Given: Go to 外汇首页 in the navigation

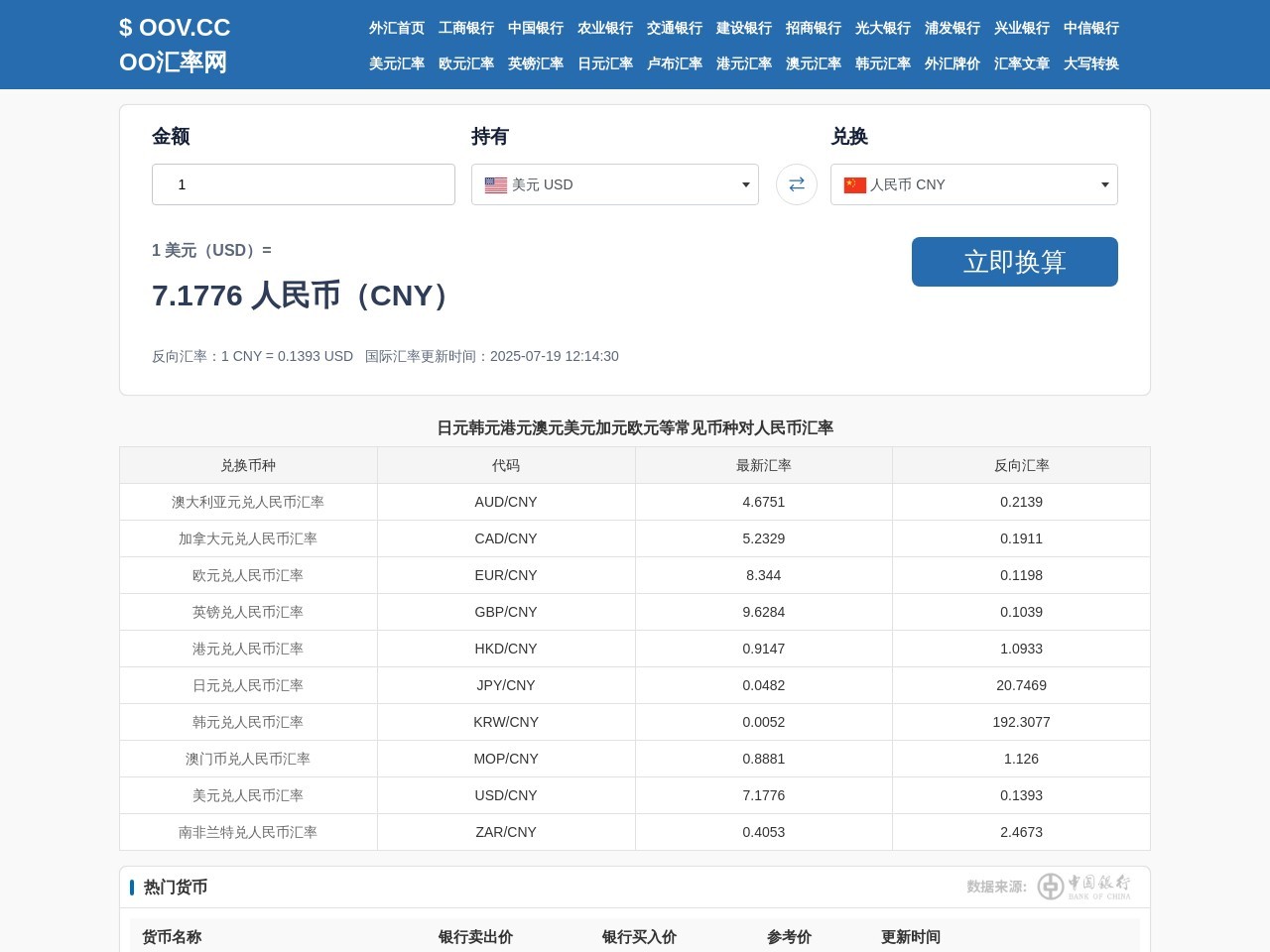Looking at the screenshot, I should tap(396, 28).
